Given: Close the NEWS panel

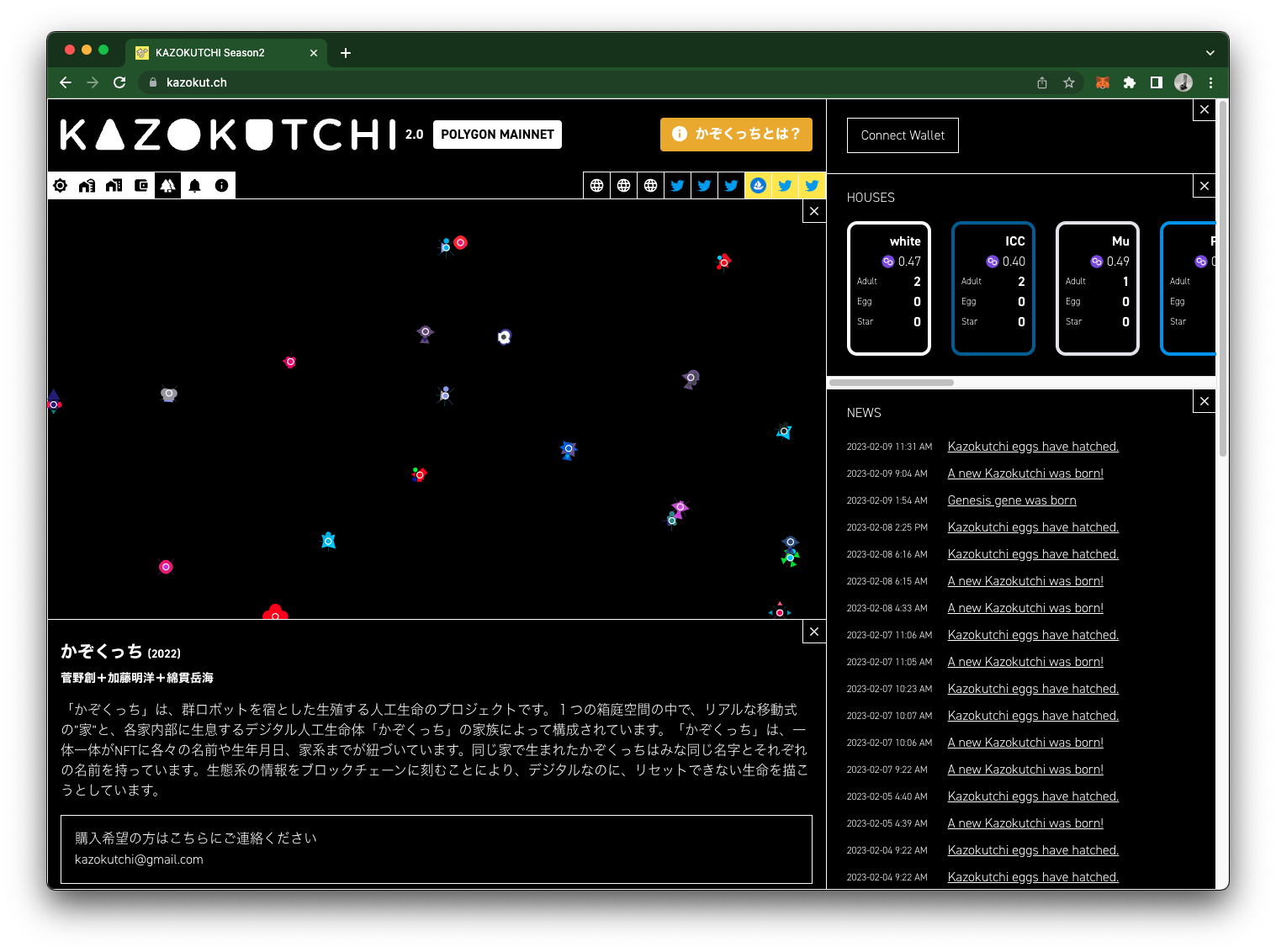Looking at the screenshot, I should pos(1205,401).
